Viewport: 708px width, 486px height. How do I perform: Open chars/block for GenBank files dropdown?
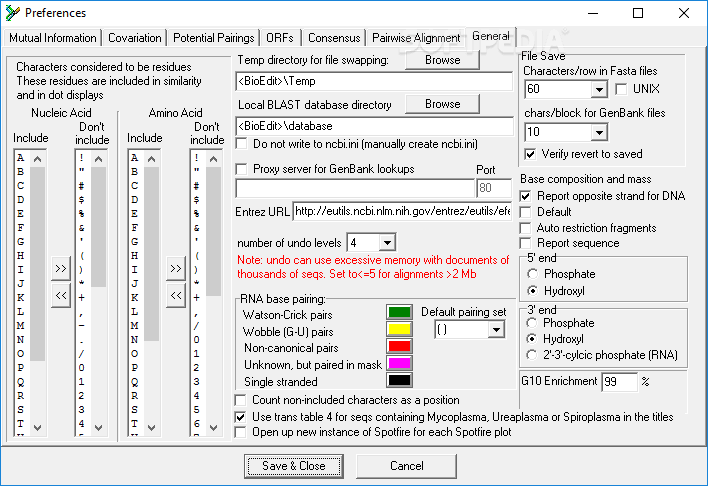599,133
